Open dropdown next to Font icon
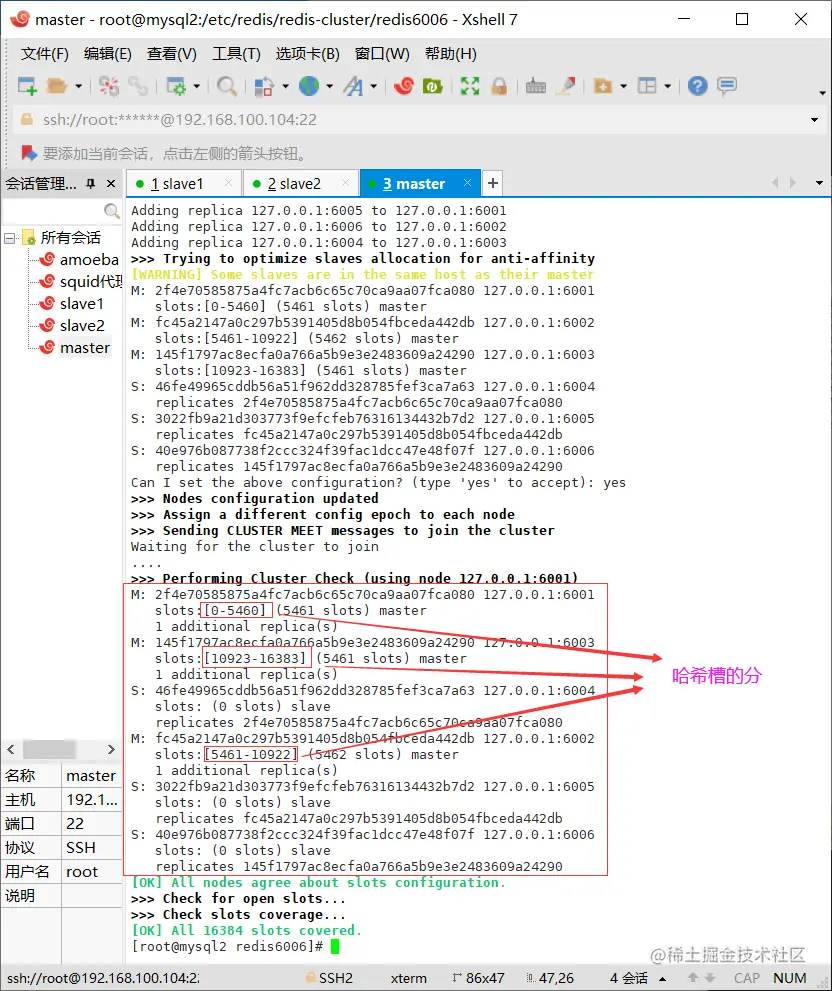This screenshot has height=991, width=832. tap(374, 86)
